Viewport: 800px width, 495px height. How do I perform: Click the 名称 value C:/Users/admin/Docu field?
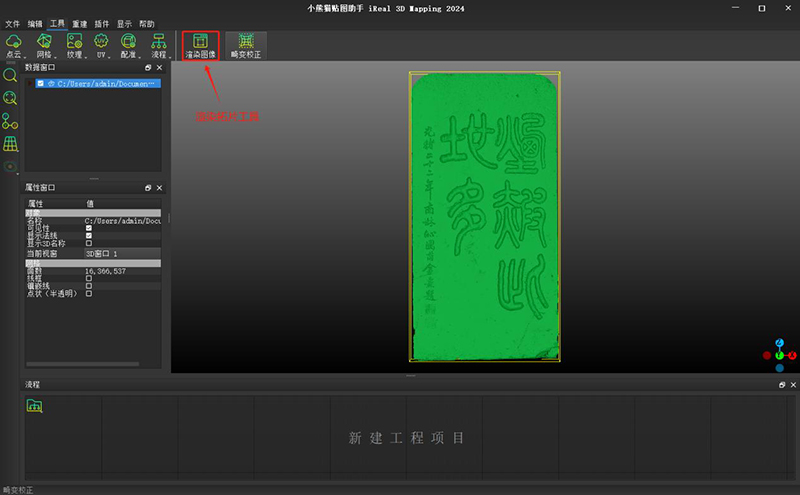122,221
